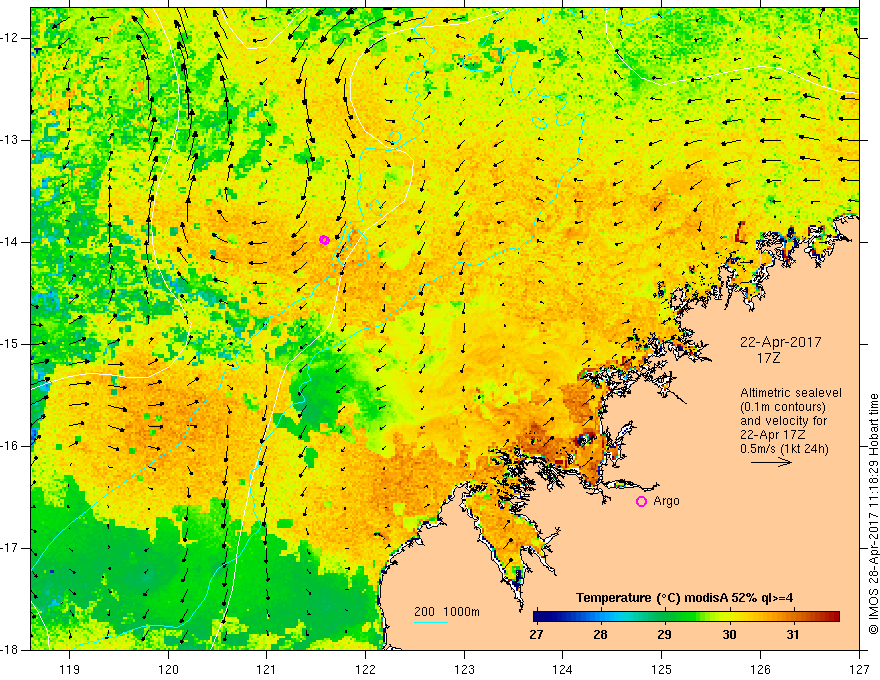This screenshot has height=680, width=880.
Task: Click the colorbar label '31'
Action: coord(792,635)
